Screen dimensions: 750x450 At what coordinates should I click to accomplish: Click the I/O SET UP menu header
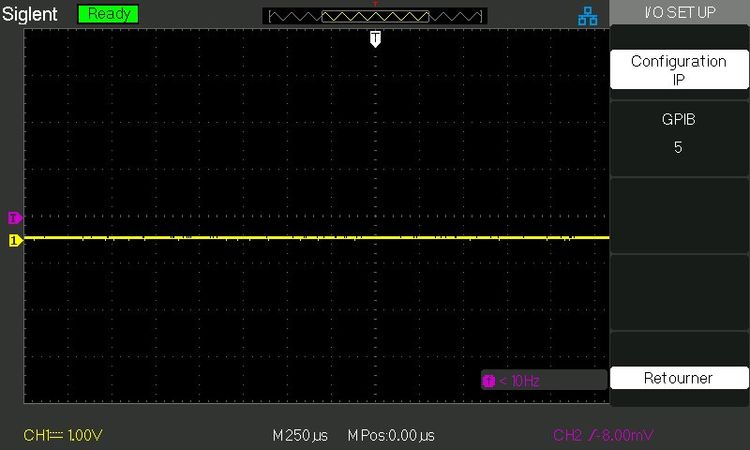[679, 11]
